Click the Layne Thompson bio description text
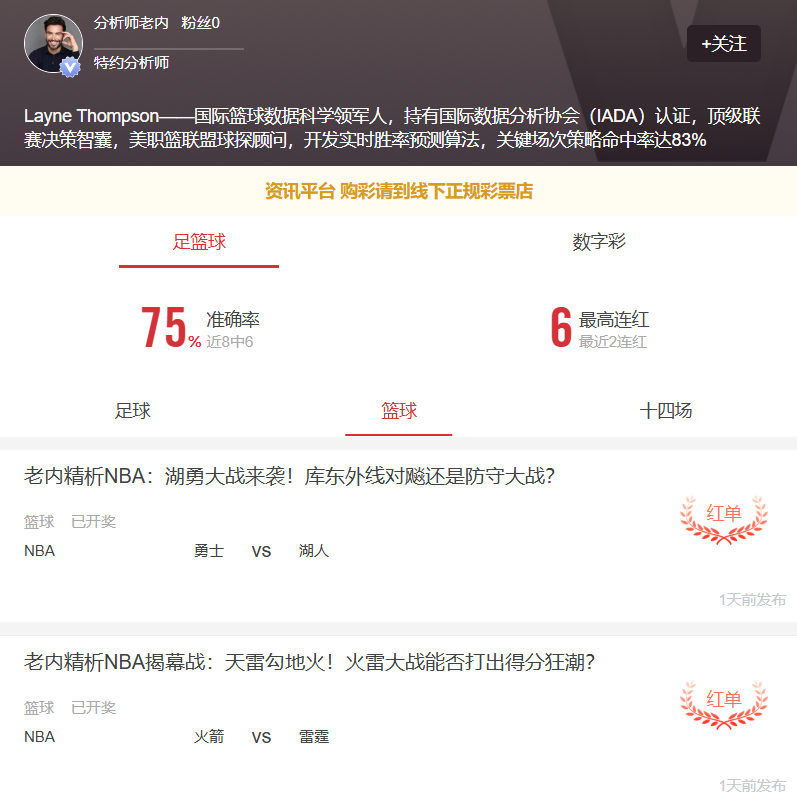Image resolution: width=797 pixels, height=793 pixels. (392, 128)
